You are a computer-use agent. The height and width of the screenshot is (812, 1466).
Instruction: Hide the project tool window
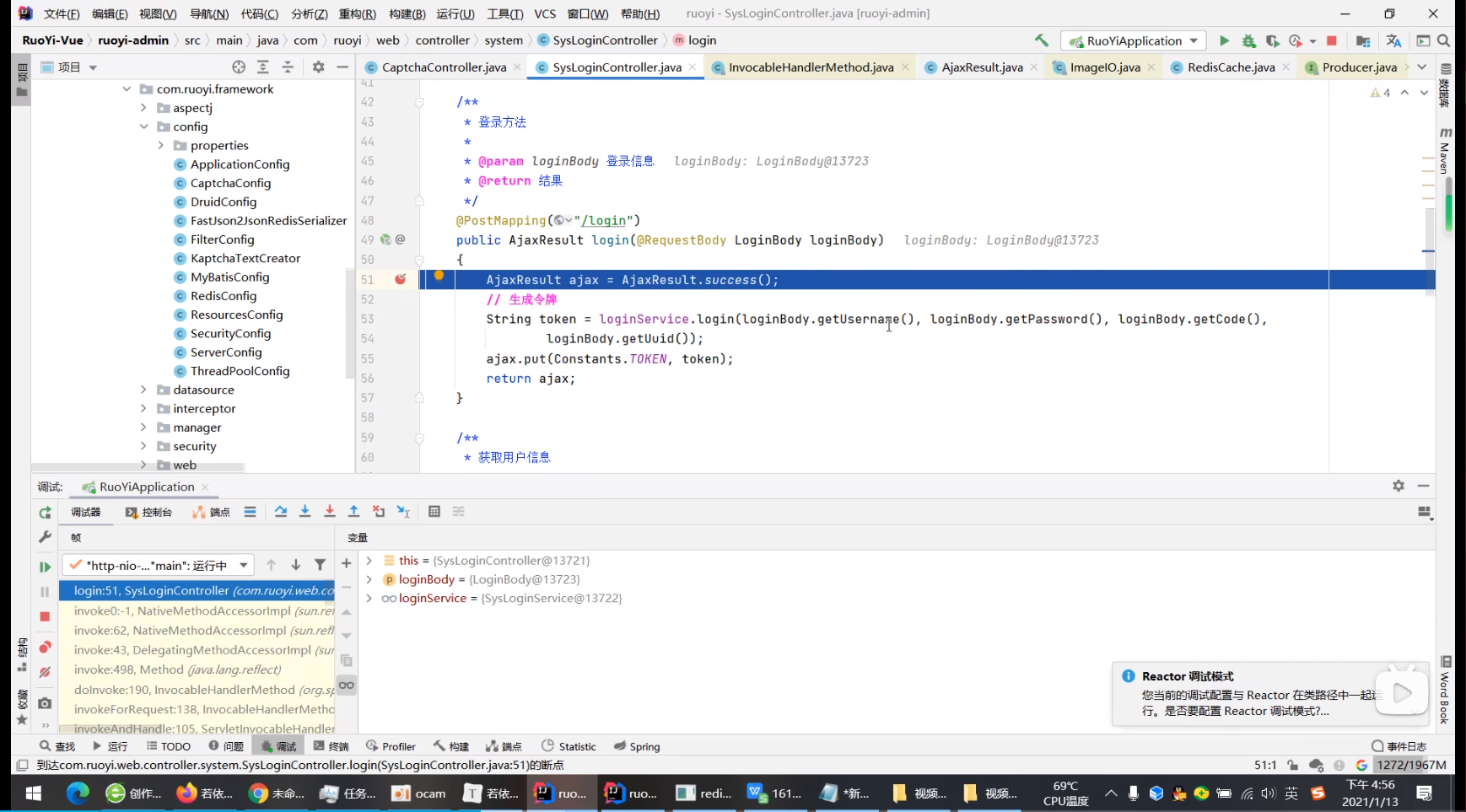pos(342,67)
